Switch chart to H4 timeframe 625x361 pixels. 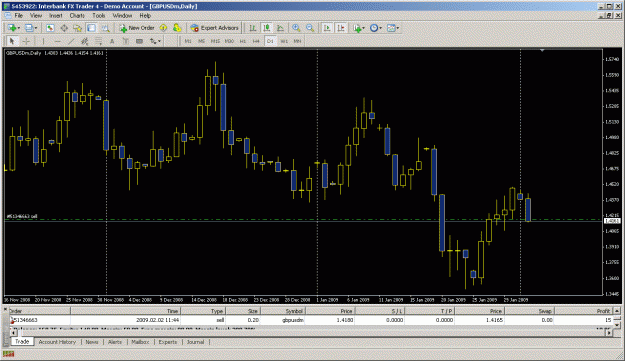[x=256, y=41]
